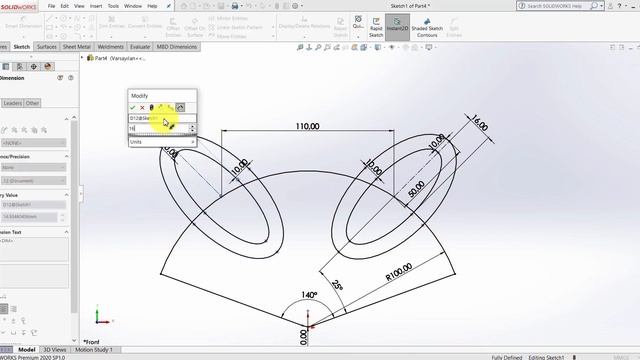Open the <NONE> style dropdown
The width and height of the screenshot is (640, 360).
(x=33, y=143)
